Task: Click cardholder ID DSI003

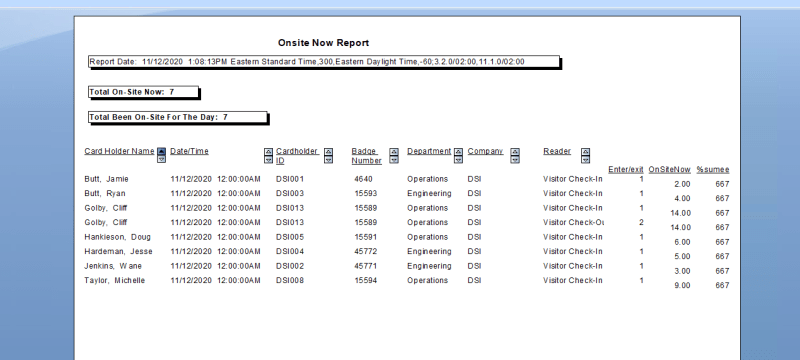Action: 290,194
